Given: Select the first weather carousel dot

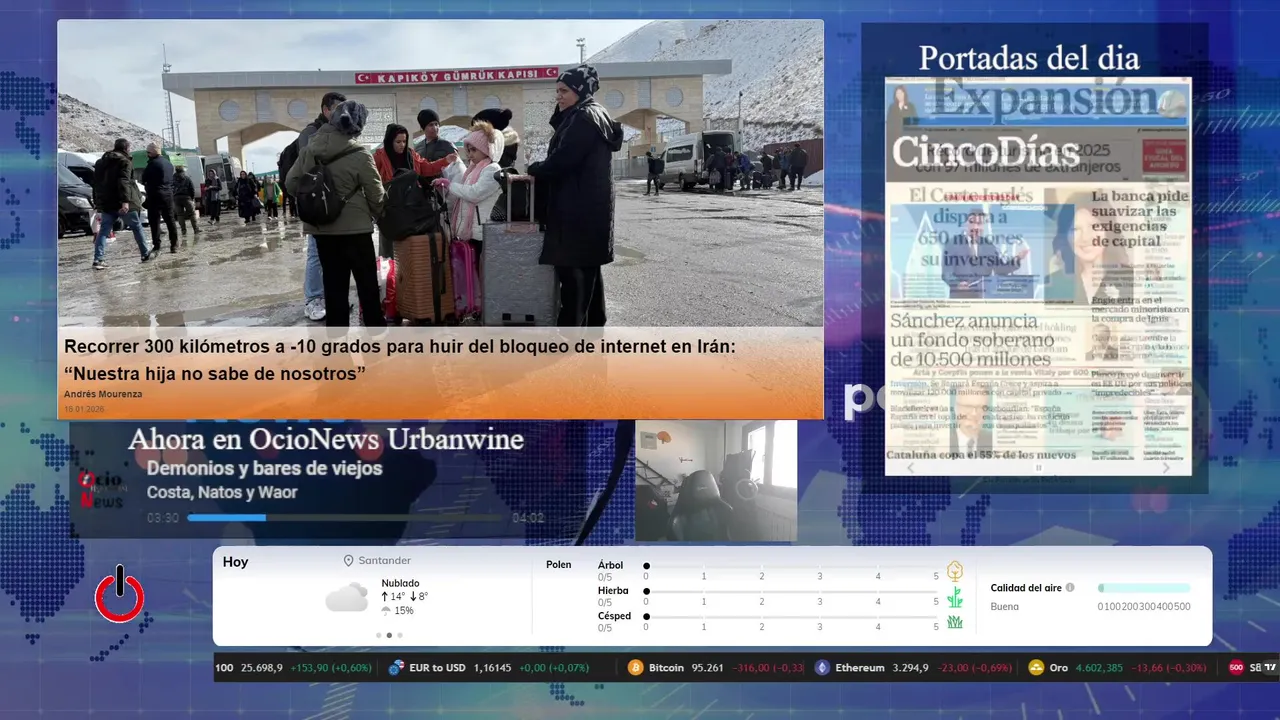Looking at the screenshot, I should pos(378,635).
